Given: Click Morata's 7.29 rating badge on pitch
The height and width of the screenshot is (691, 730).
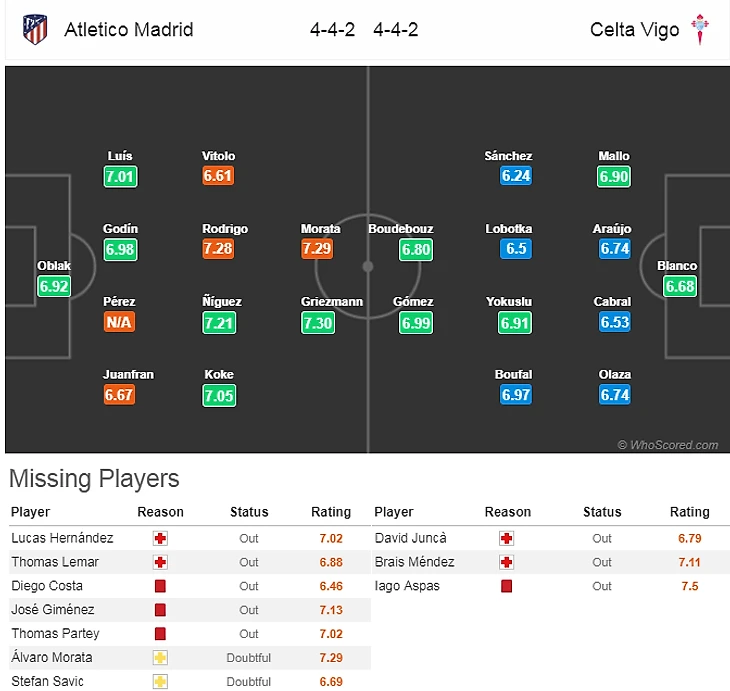Looking at the screenshot, I should pyautogui.click(x=318, y=249).
